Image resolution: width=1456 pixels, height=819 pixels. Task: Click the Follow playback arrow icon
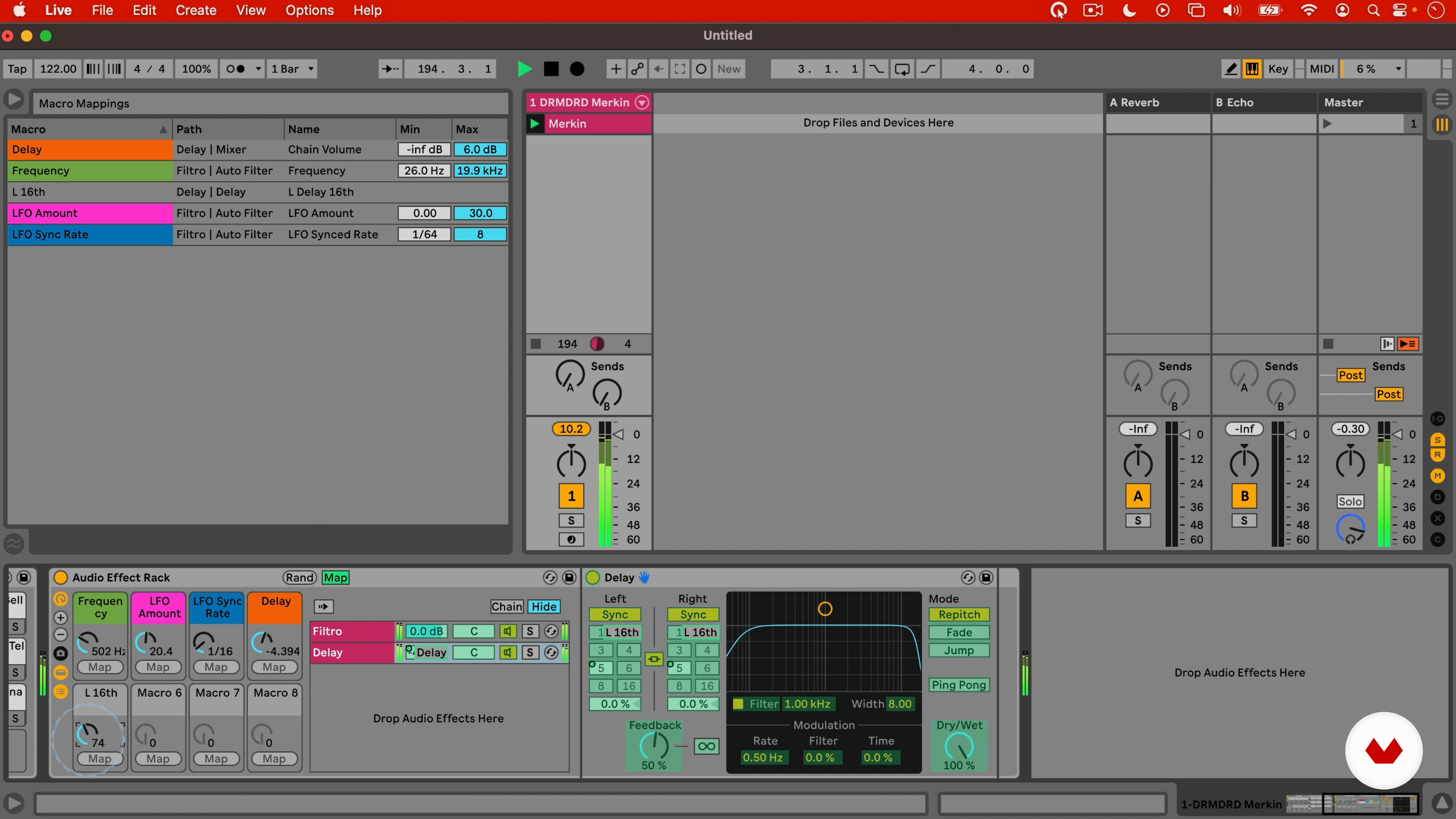pos(390,69)
